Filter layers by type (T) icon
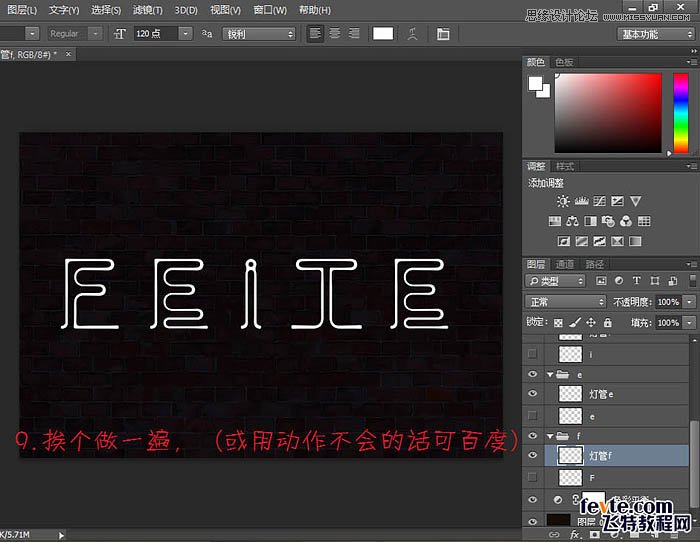The width and height of the screenshot is (700, 542). (x=637, y=281)
